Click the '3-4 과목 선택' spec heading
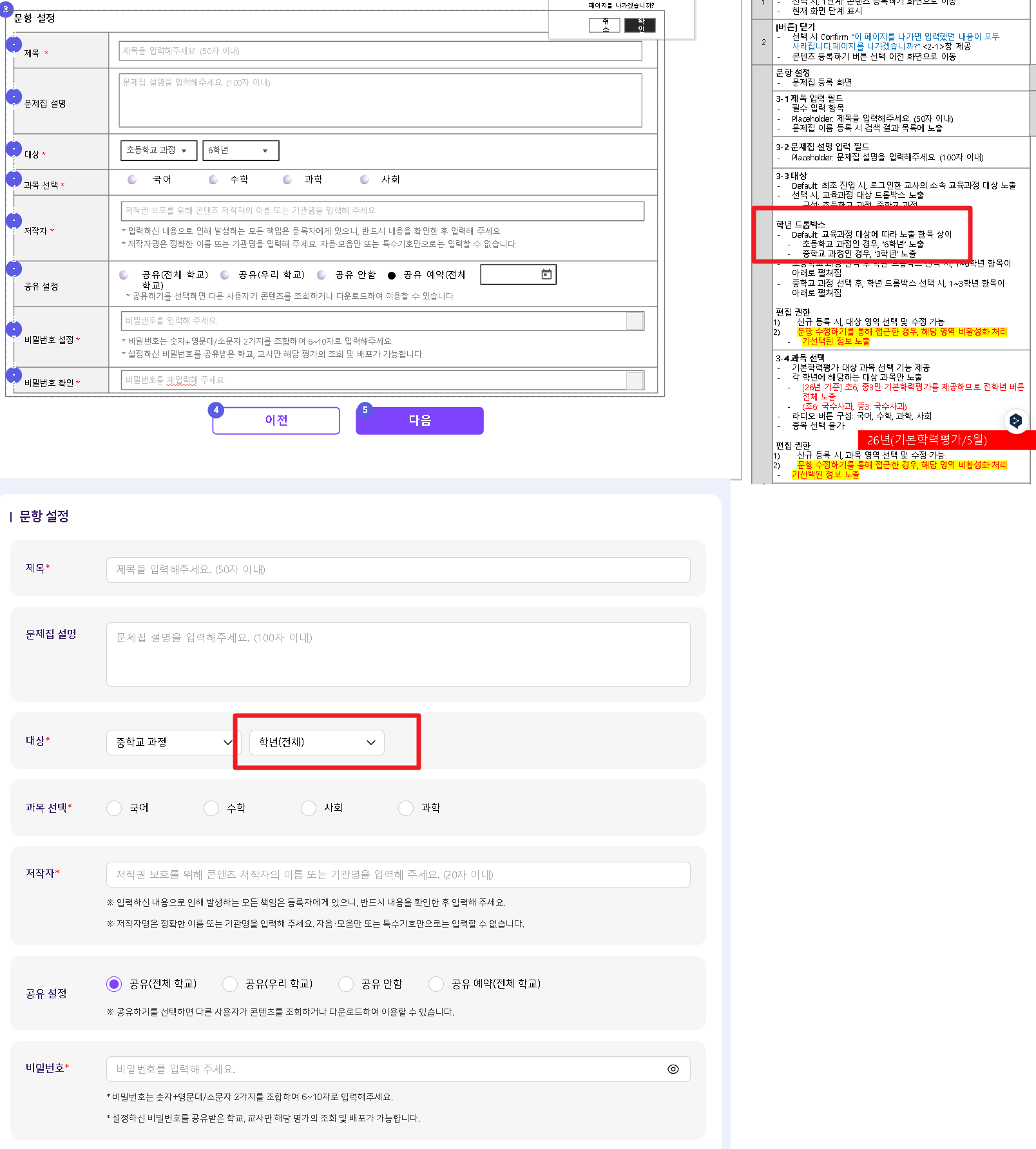Screen dimensions: 1036x1149 point(800,358)
